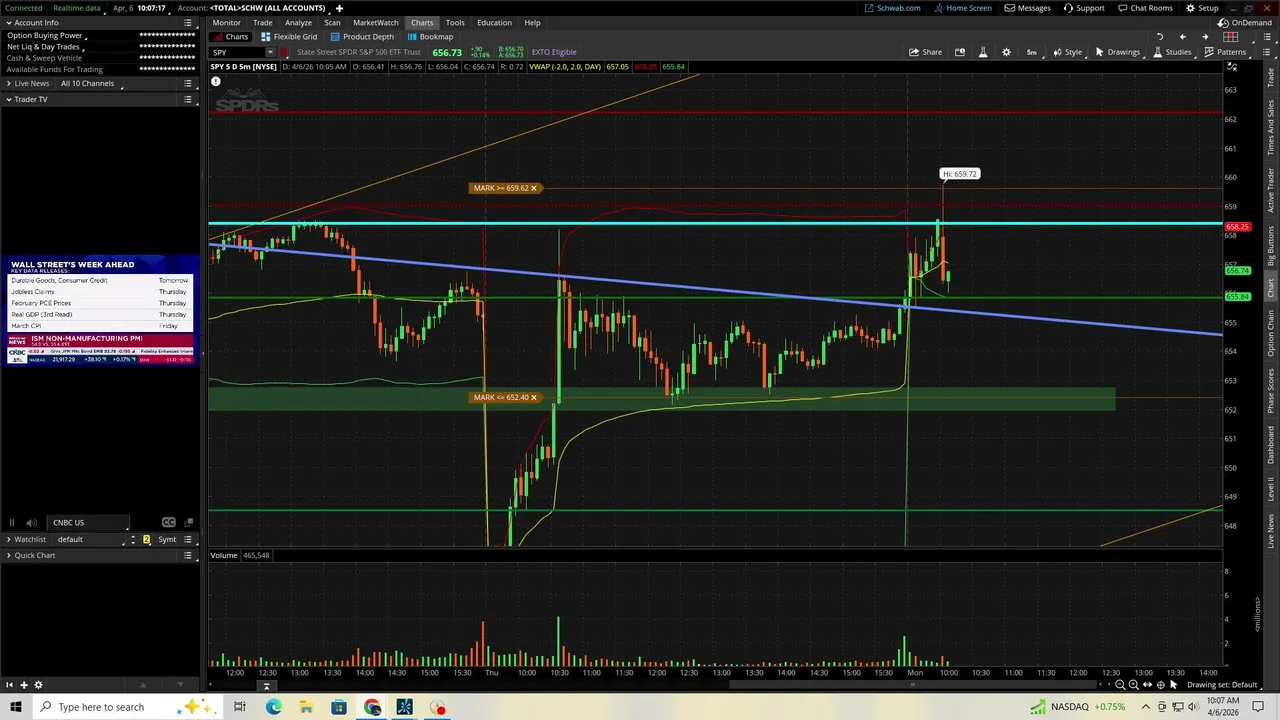
Task: Expand the Watchlist gadget
Action: click(9, 539)
